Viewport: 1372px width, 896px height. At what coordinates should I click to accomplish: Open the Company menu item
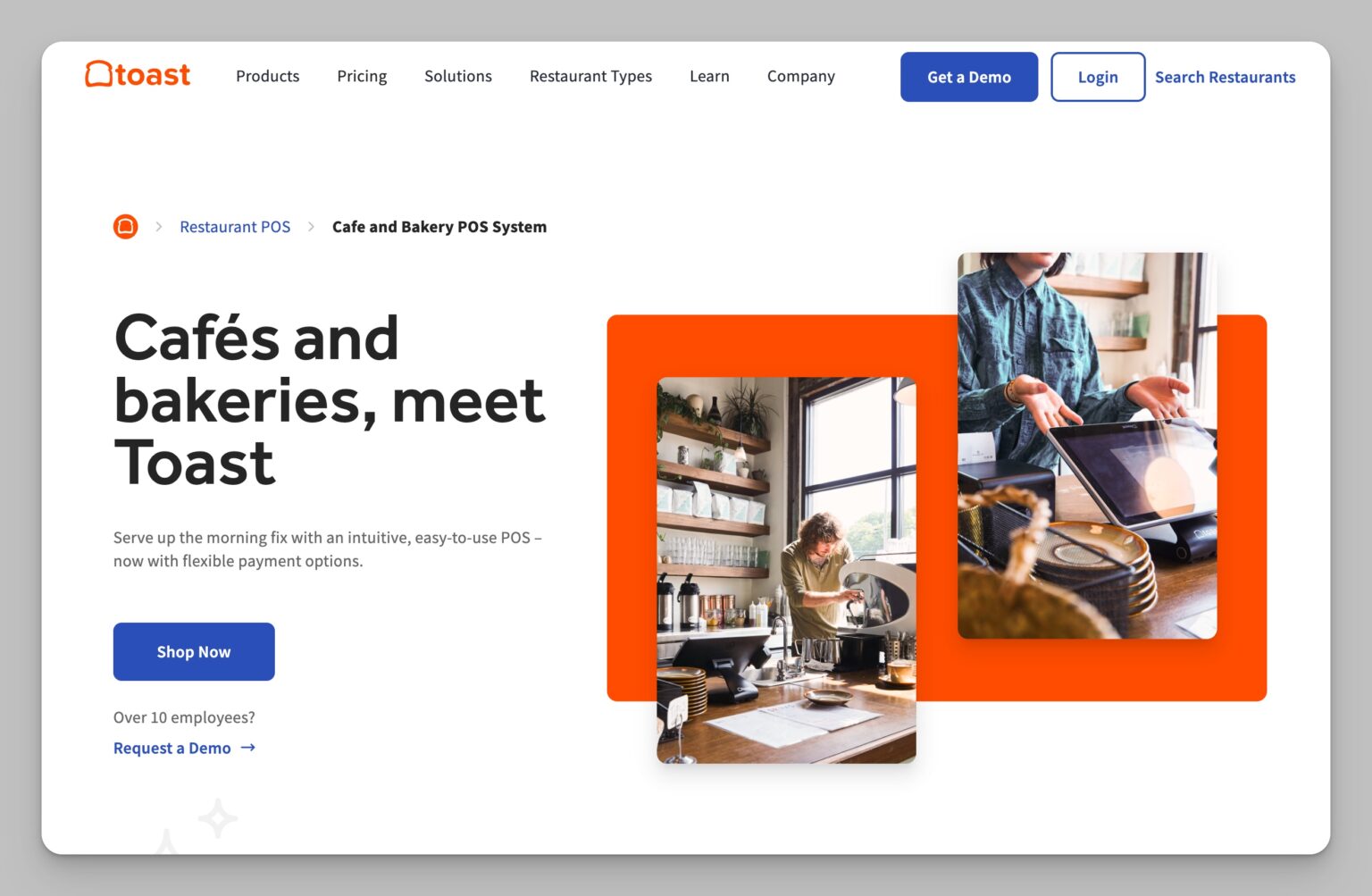(800, 77)
